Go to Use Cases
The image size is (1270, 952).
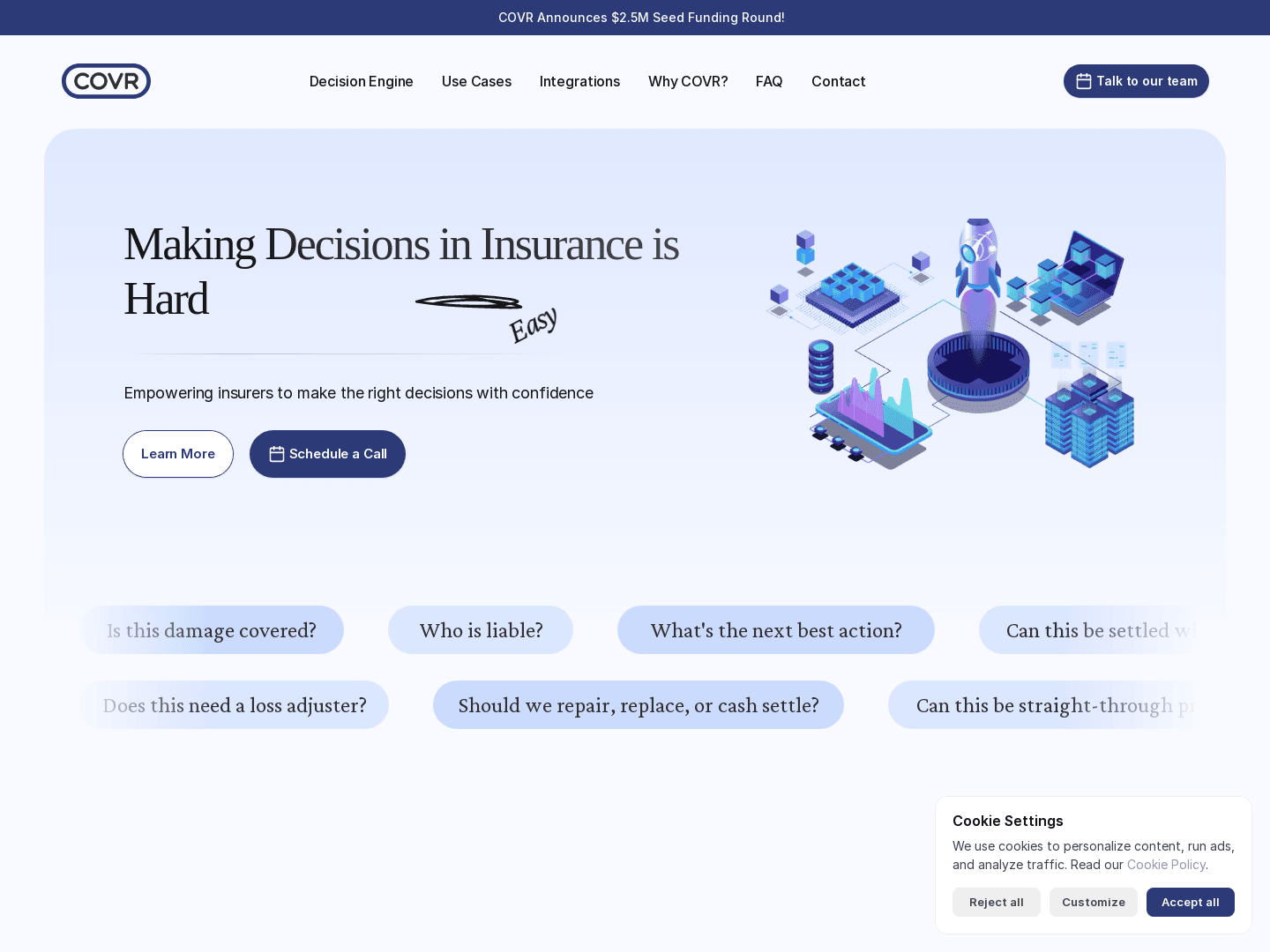476,81
